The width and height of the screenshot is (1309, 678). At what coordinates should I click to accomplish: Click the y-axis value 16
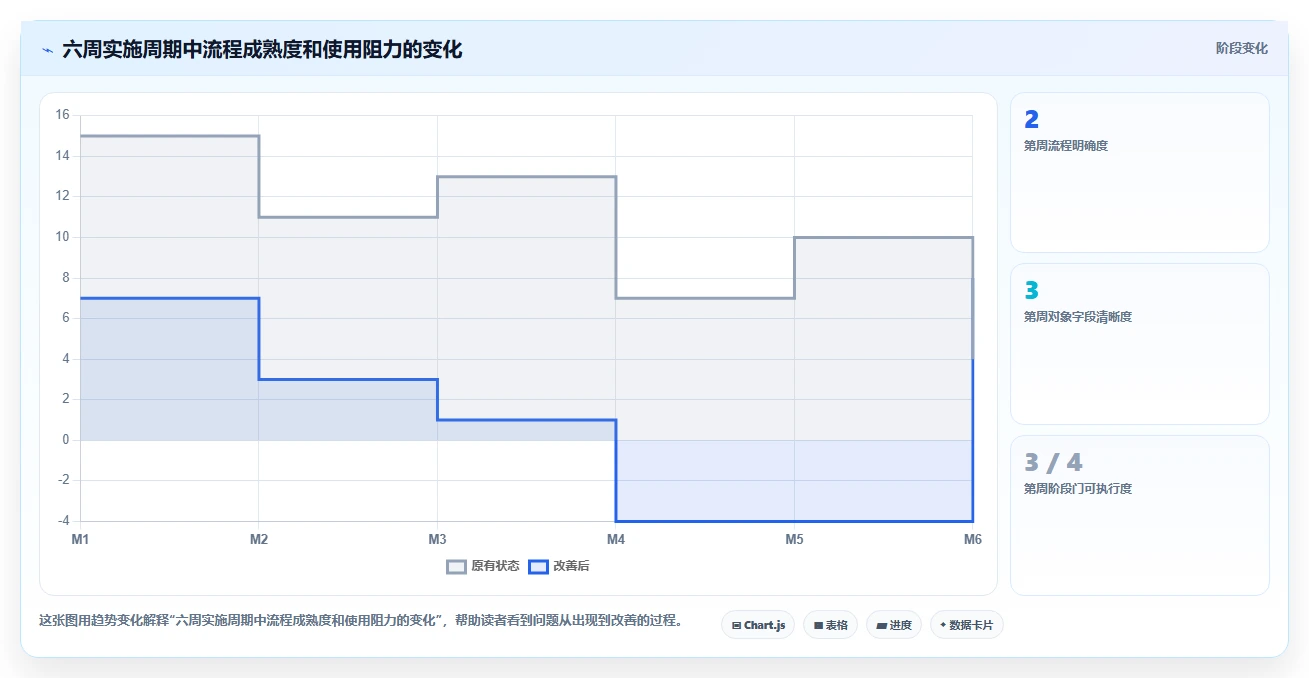[x=62, y=115]
